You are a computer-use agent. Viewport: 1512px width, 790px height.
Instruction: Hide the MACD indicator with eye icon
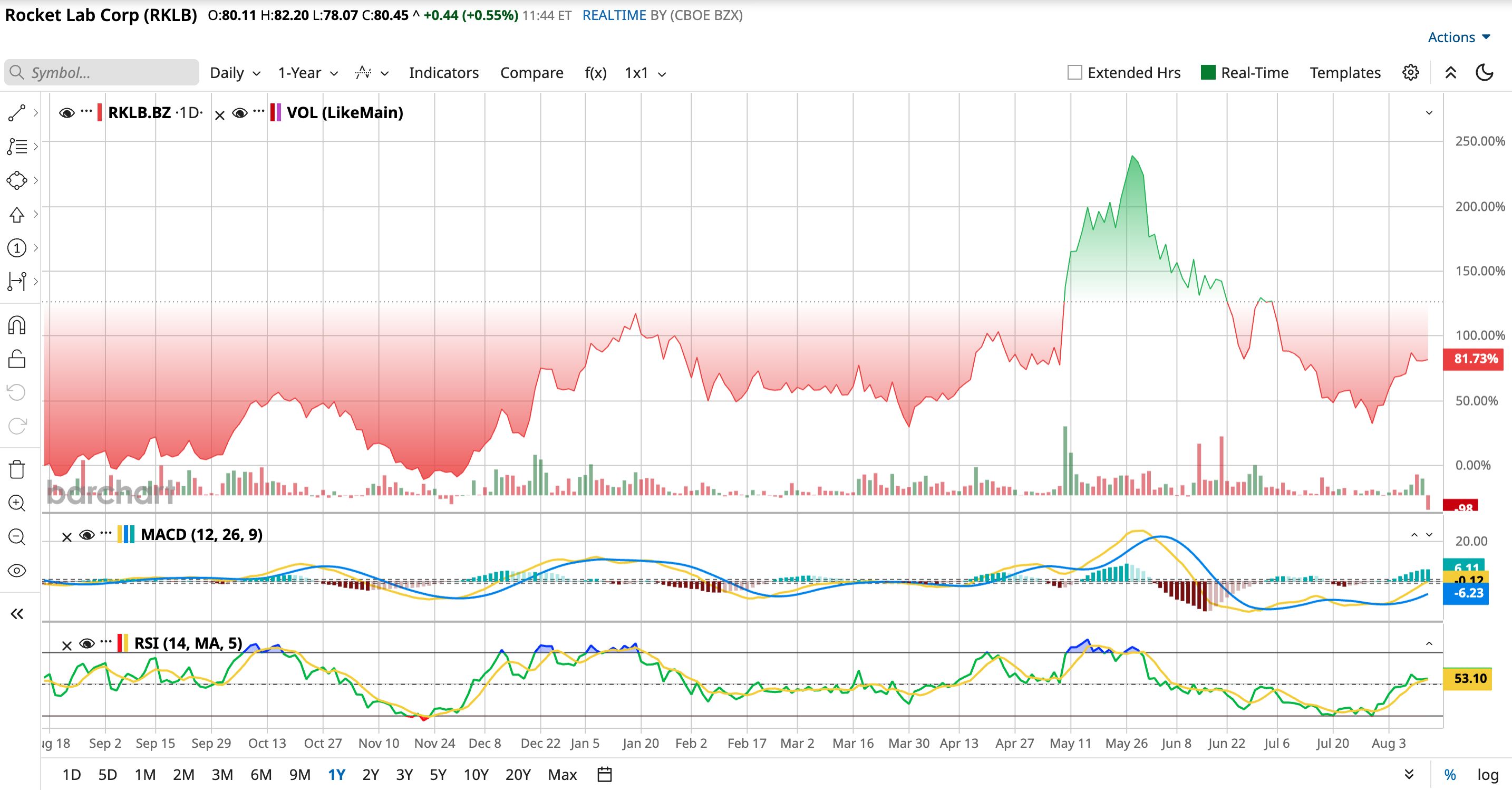tap(87, 535)
